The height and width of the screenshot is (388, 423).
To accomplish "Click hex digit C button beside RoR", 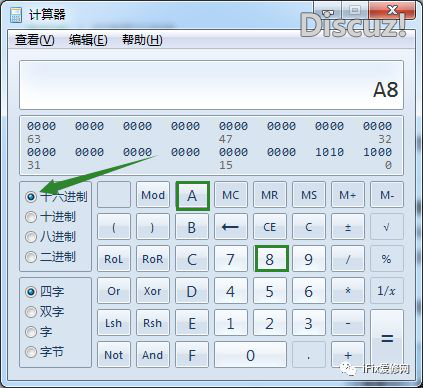I will [x=192, y=259].
